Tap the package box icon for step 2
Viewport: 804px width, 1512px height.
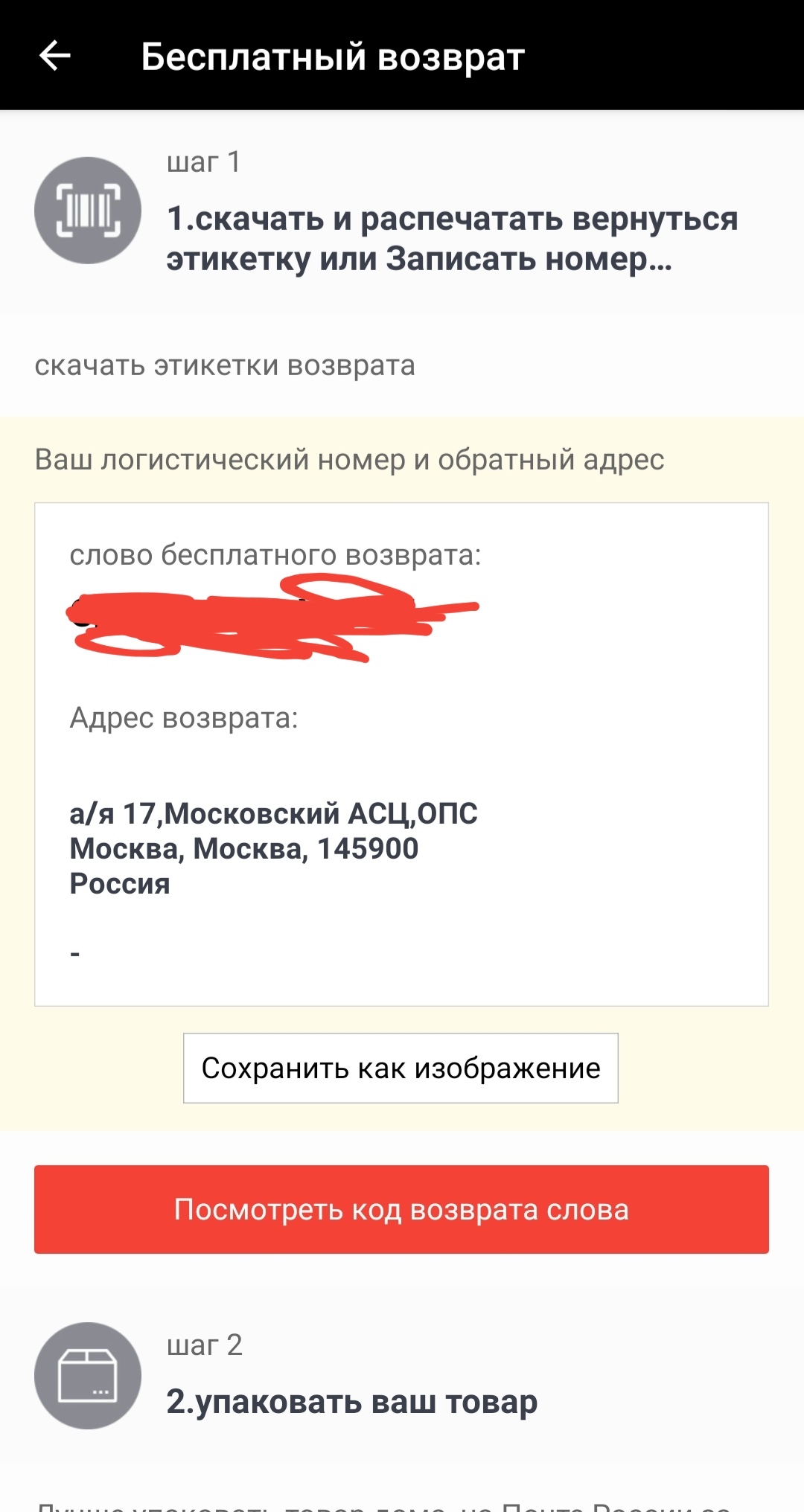tap(88, 1376)
